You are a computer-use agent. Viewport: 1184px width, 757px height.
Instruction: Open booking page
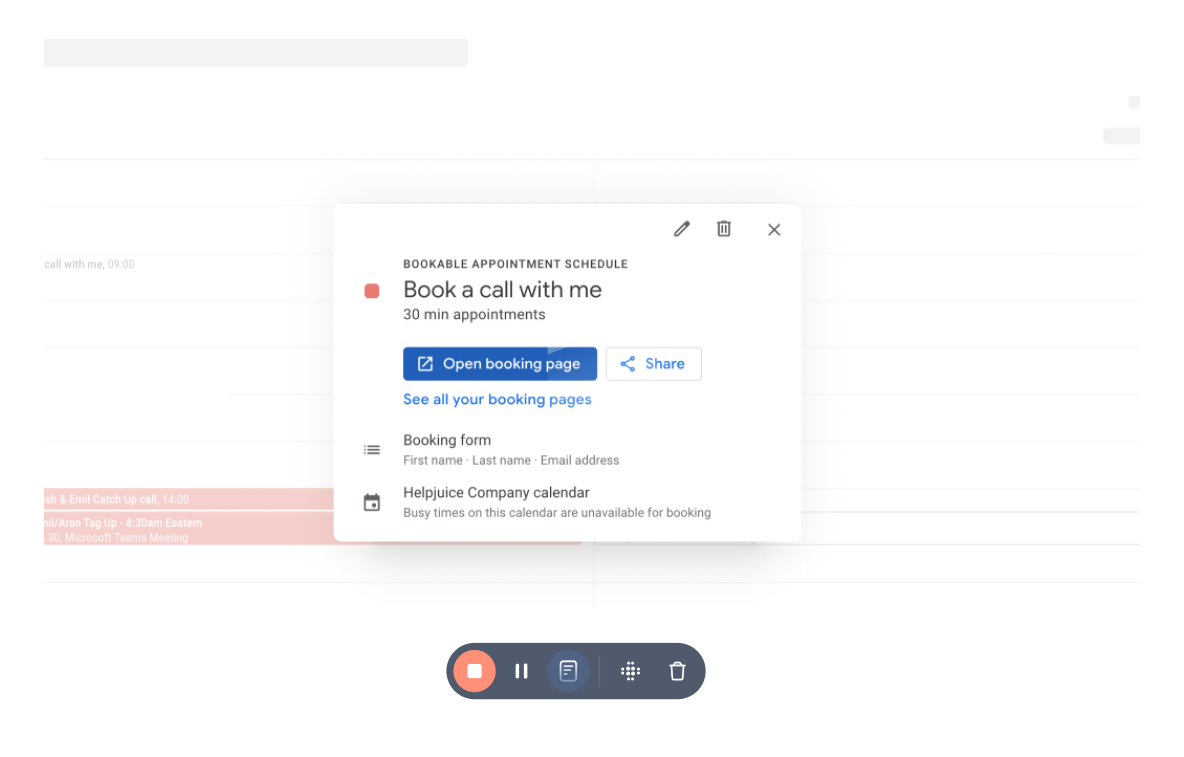pyautogui.click(x=499, y=364)
